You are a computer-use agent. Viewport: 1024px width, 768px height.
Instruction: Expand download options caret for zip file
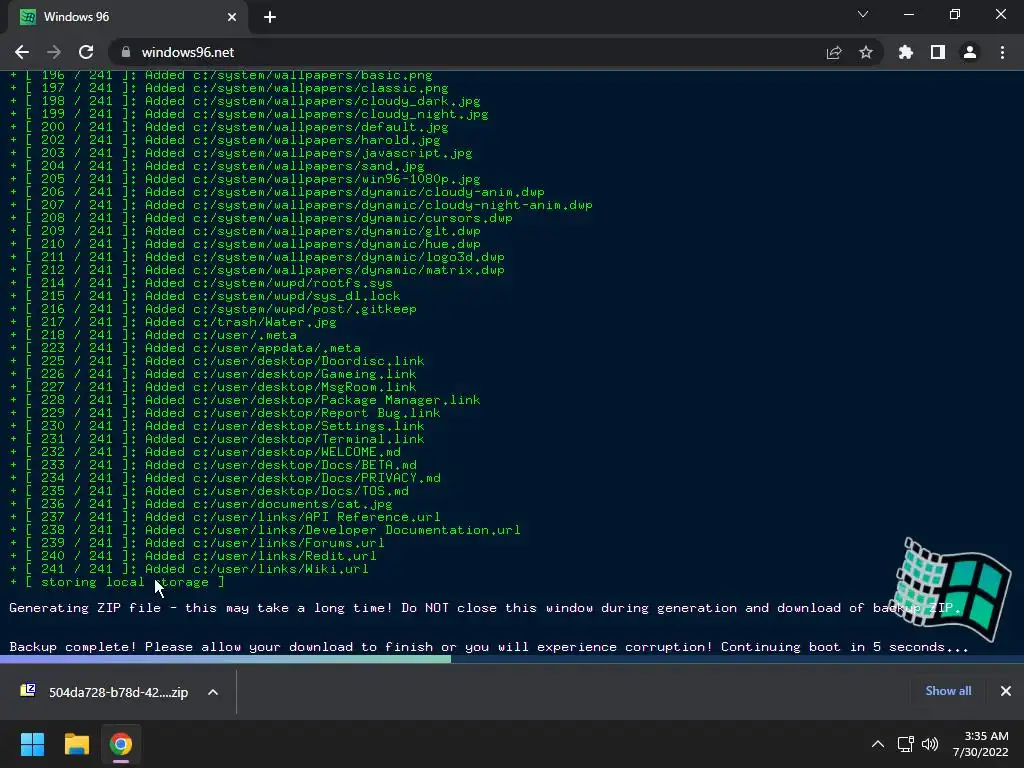tap(213, 692)
